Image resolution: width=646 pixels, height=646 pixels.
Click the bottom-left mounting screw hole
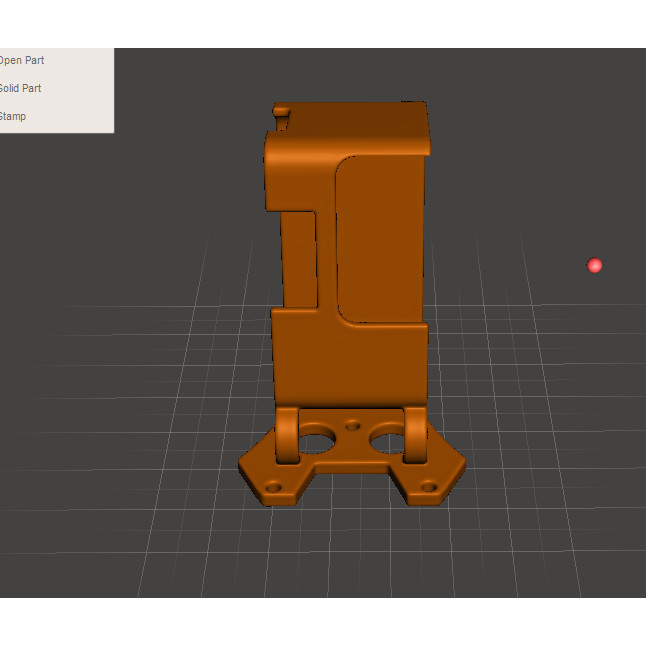tap(273, 487)
